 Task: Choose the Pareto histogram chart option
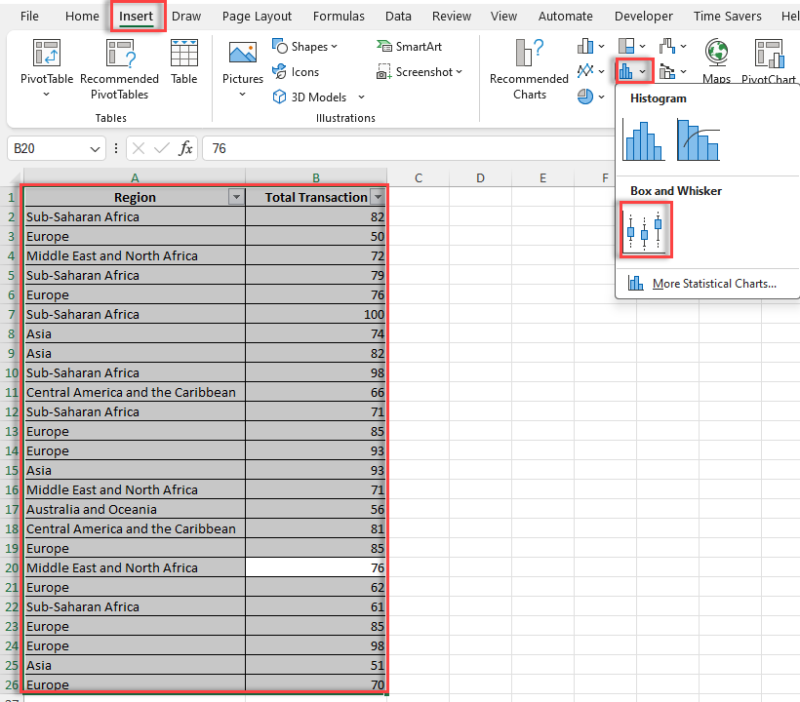697,140
